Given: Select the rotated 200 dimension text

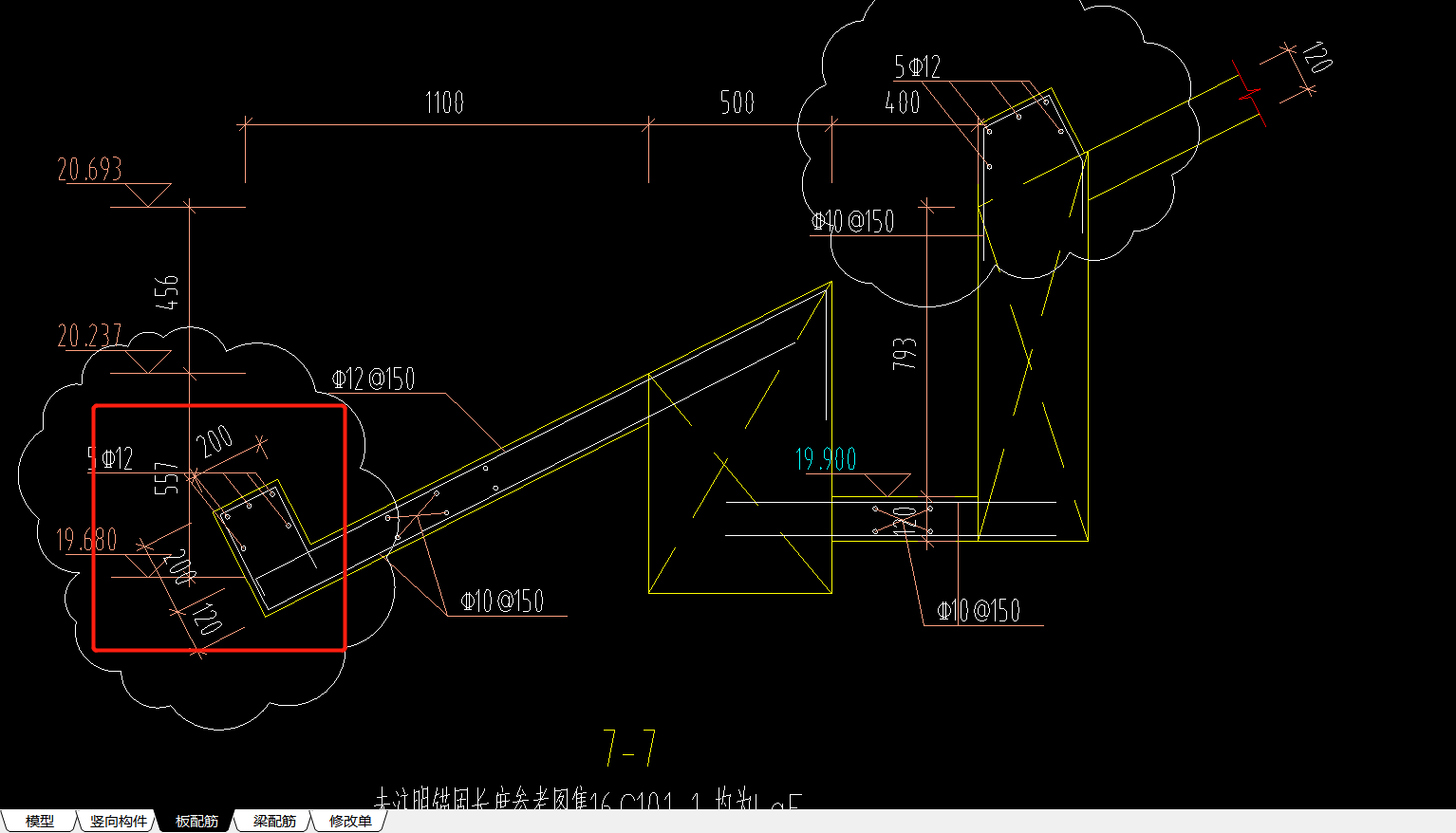Looking at the screenshot, I should click(x=215, y=440).
